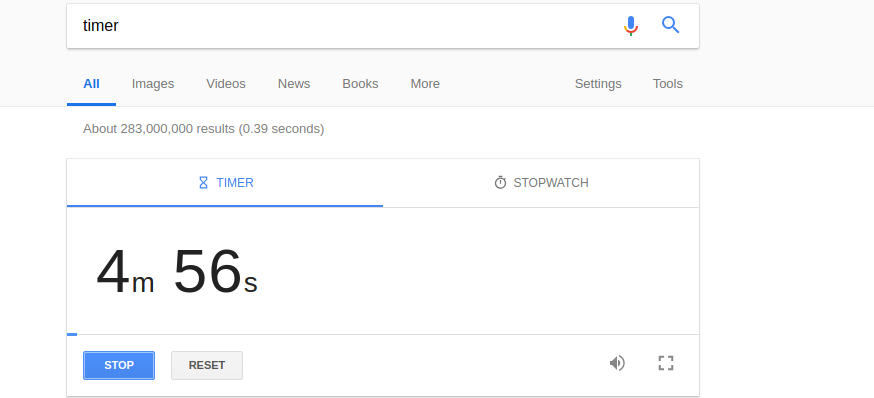Image resolution: width=874 pixels, height=398 pixels.
Task: Click the blue magnifying glass search icon
Action: pos(671,25)
